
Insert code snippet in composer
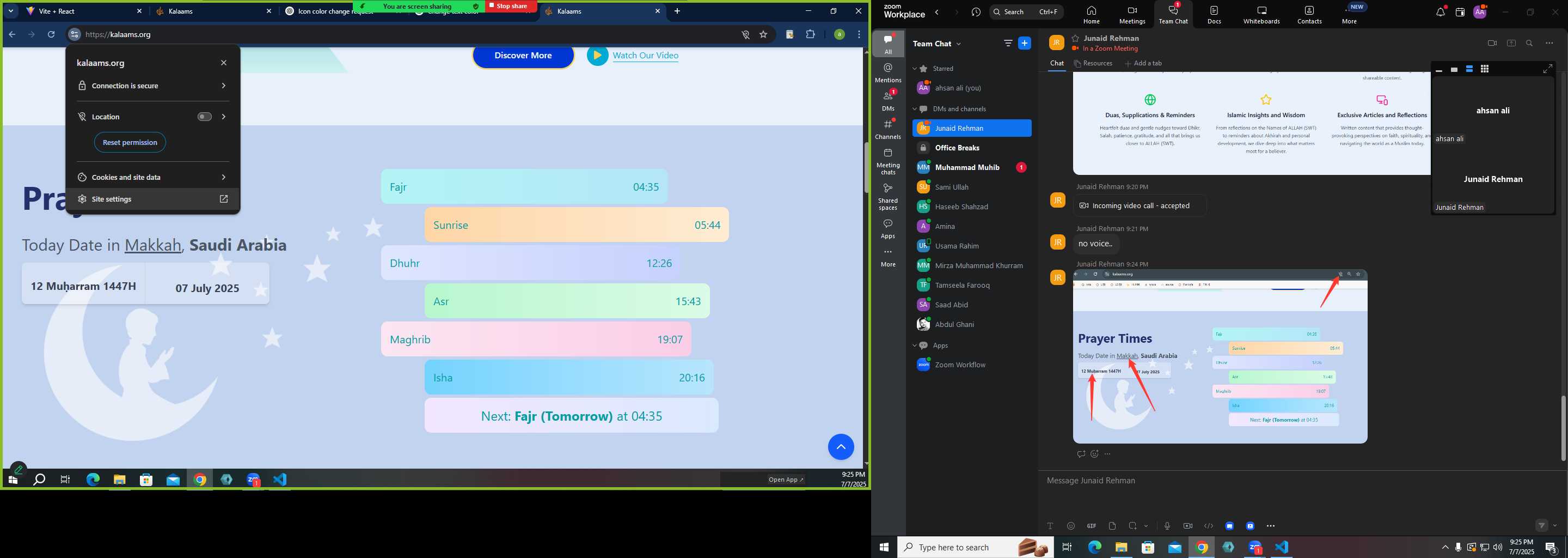coord(1208,526)
